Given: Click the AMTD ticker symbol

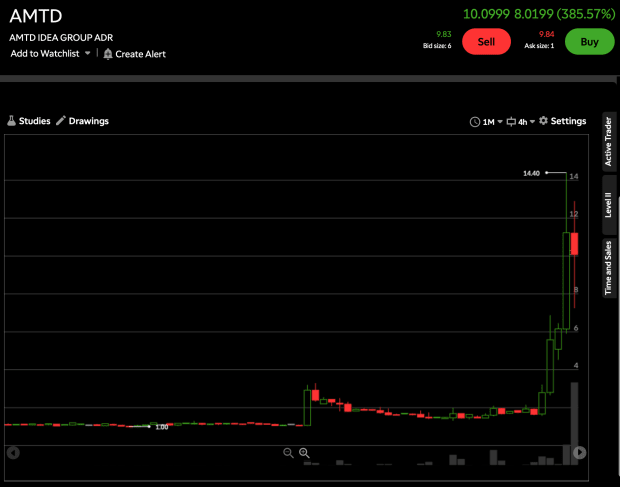Looking at the screenshot, I should click(x=36, y=16).
